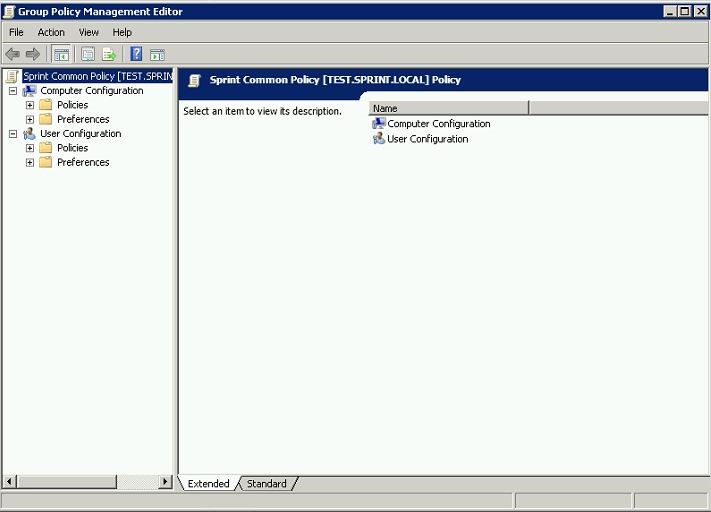Open the Help menu
Image resolution: width=711 pixels, height=512 pixels.
tap(122, 32)
